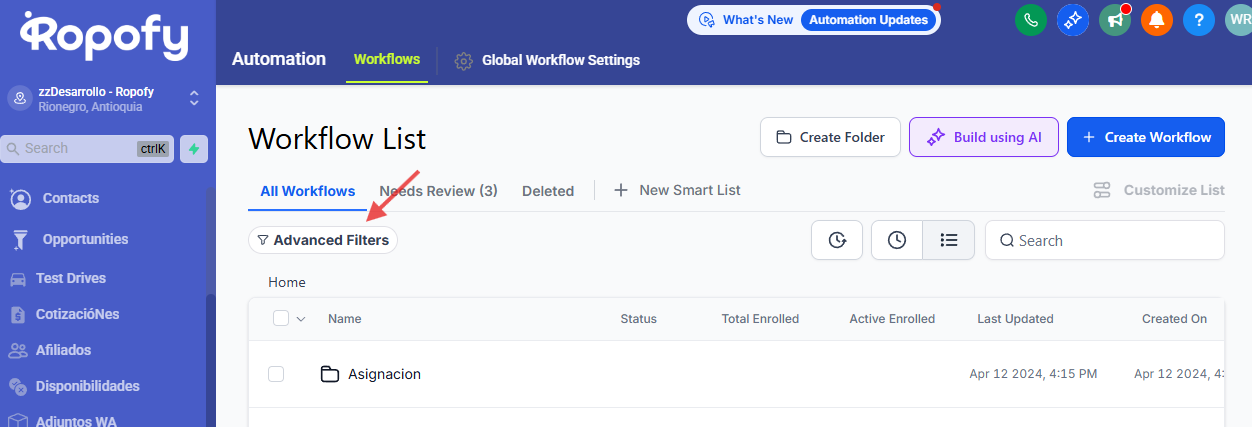Click the green lightning quick actions button
The image size is (1252, 427).
coord(194,149)
